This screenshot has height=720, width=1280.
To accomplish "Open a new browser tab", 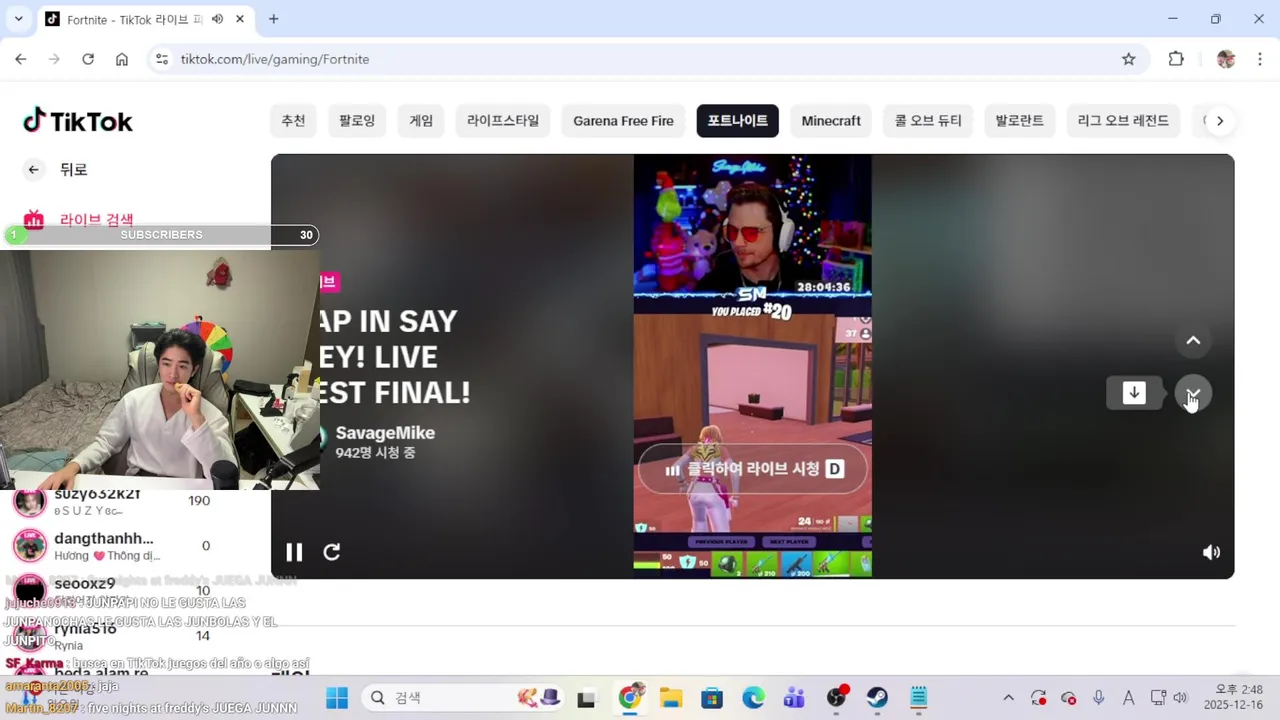I will click(273, 19).
